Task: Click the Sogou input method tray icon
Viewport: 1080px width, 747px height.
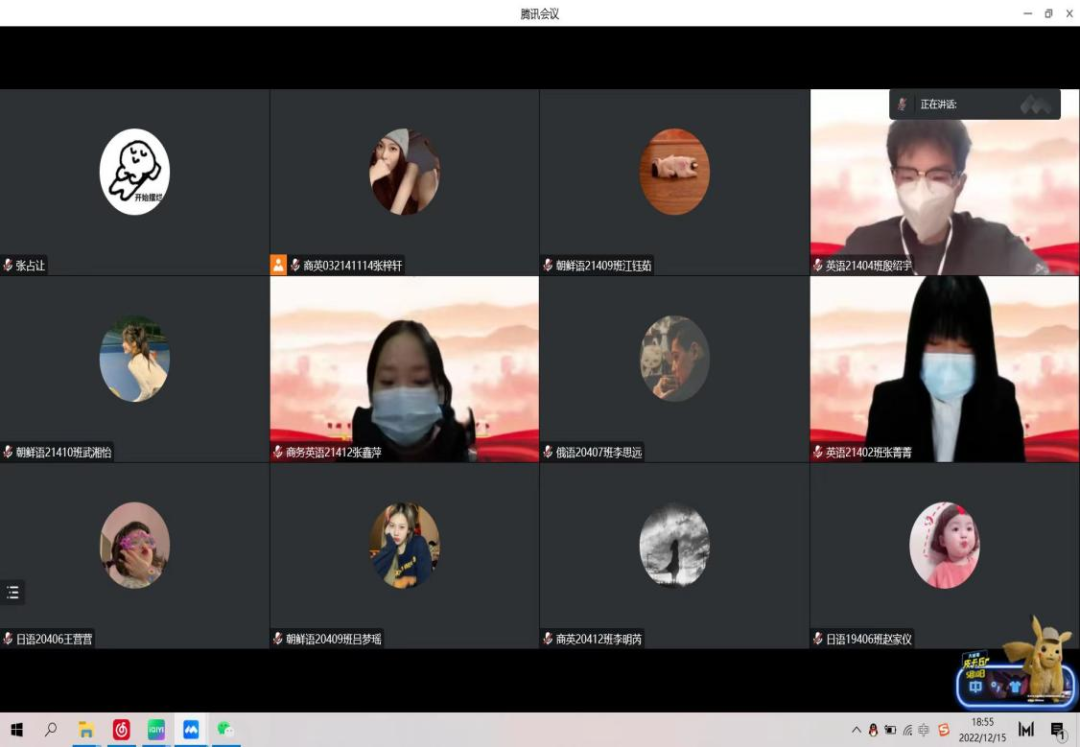Action: (x=944, y=730)
